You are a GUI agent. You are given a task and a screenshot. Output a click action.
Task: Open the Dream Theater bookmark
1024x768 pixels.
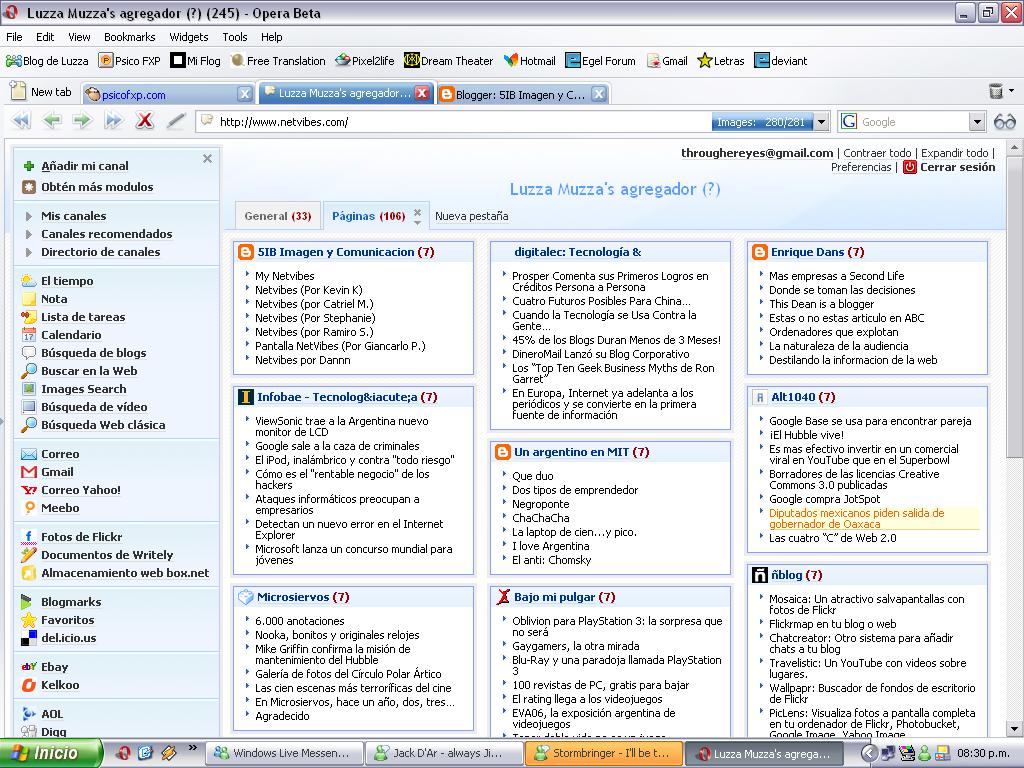tap(449, 61)
